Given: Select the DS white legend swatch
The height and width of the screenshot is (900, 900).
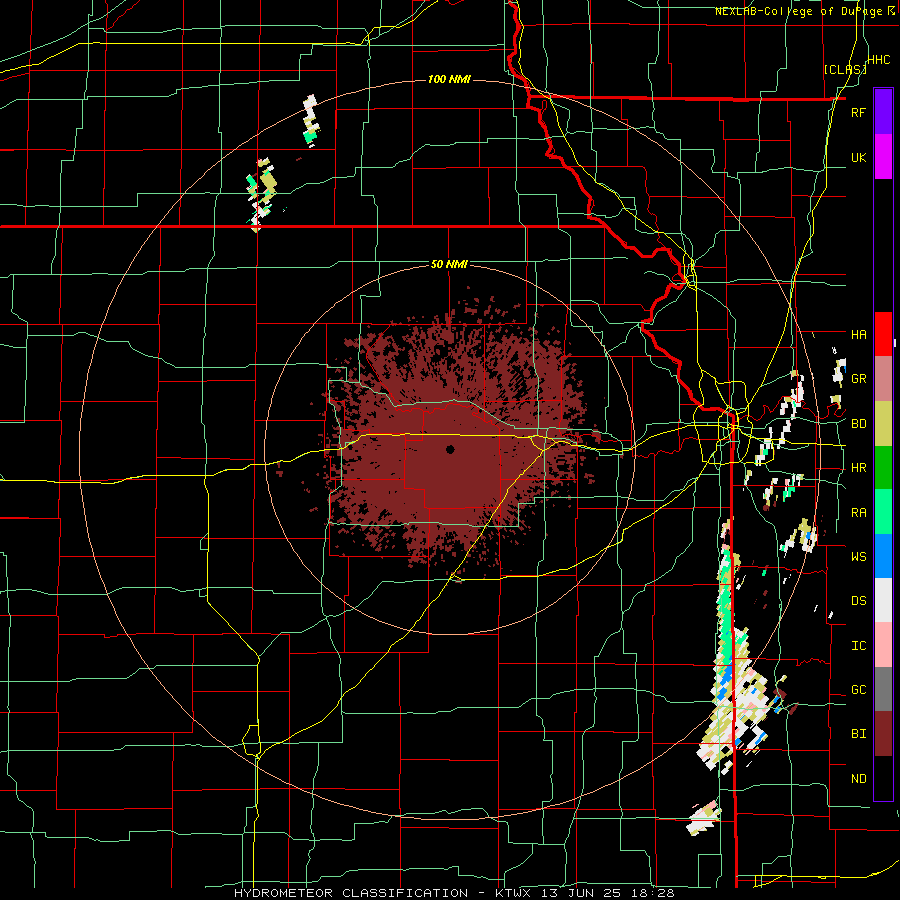Looking at the screenshot, I should pyautogui.click(x=883, y=600).
